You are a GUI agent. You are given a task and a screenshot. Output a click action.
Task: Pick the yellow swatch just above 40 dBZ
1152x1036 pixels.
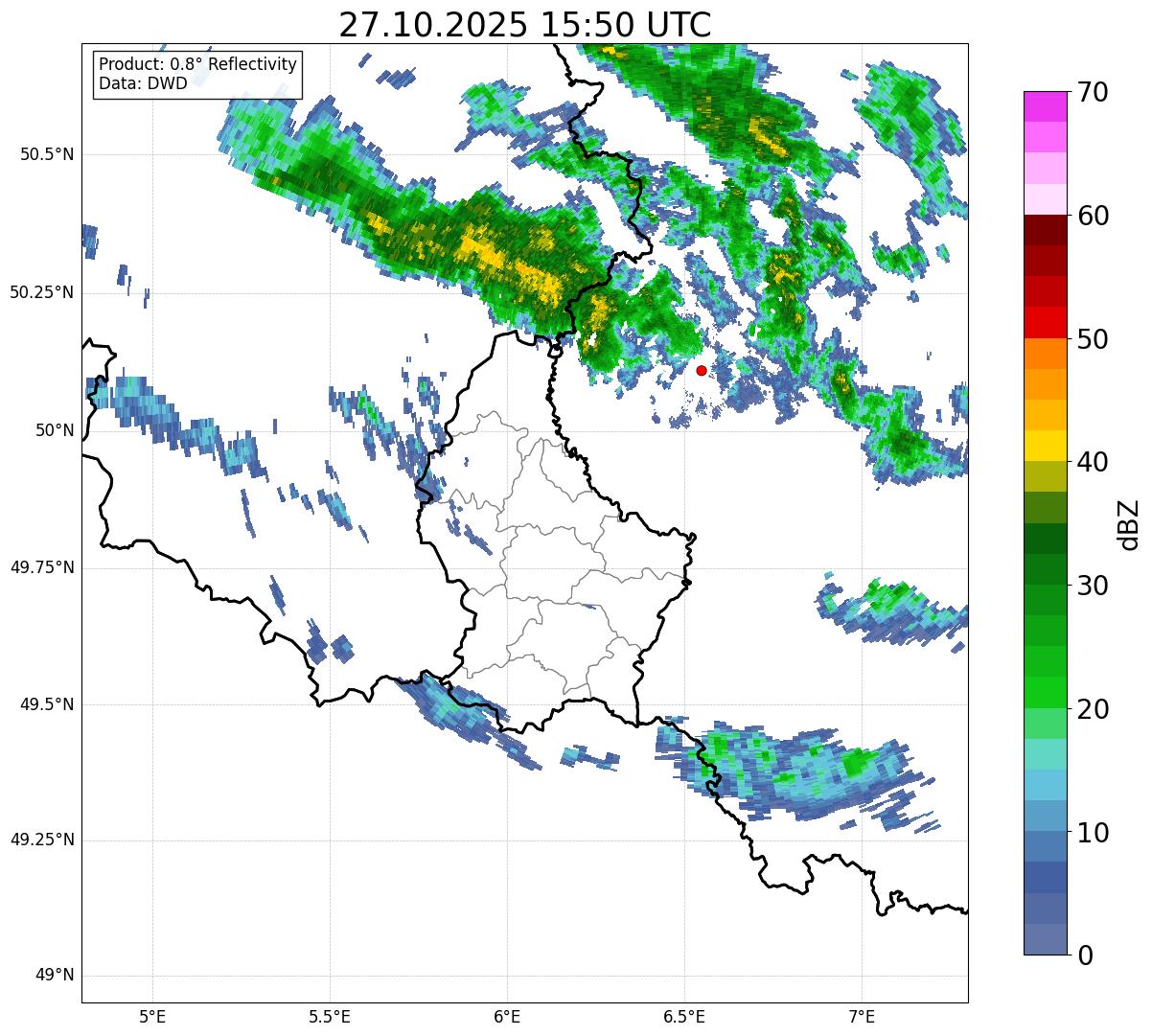[x=1045, y=446]
